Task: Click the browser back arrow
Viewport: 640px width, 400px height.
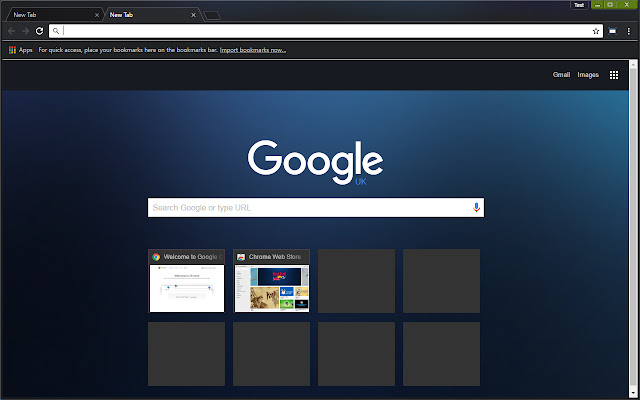Action: [x=11, y=31]
